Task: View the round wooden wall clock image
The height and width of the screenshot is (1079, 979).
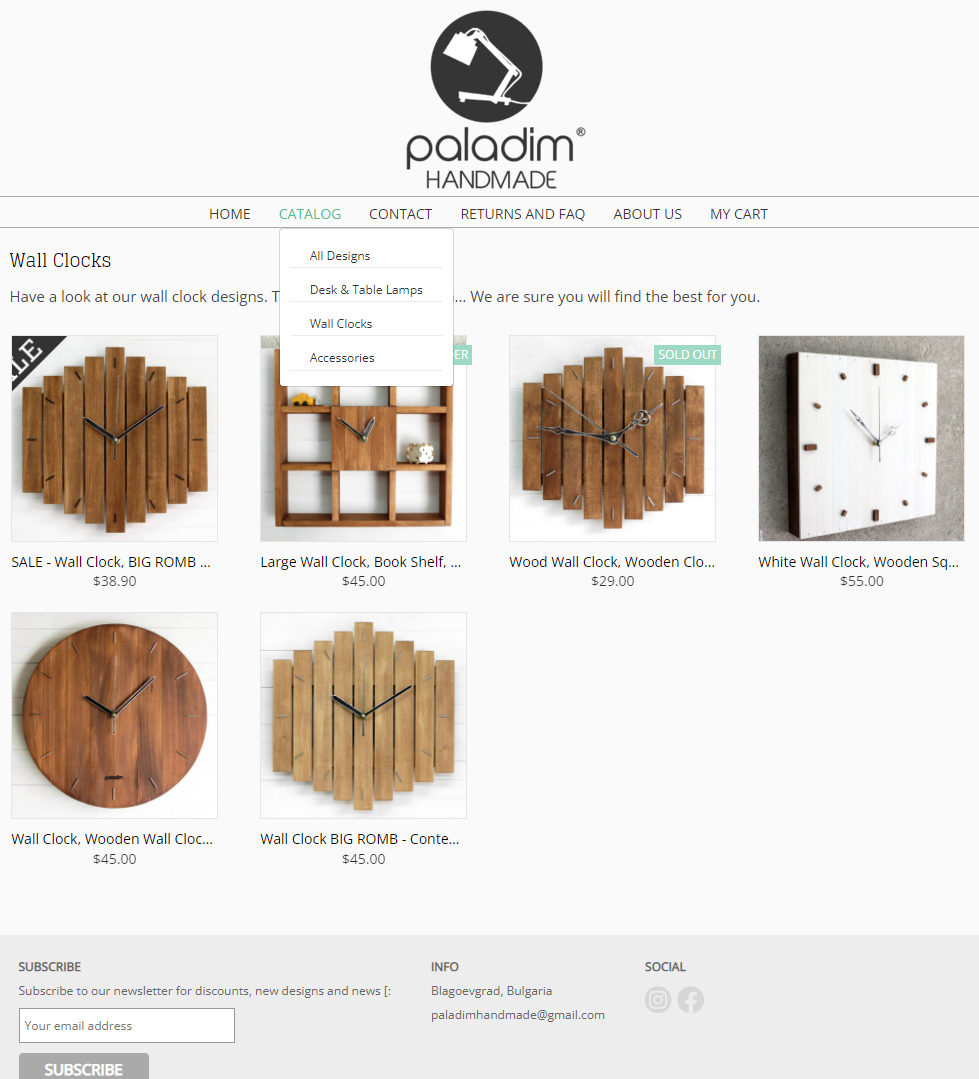Action: (114, 715)
